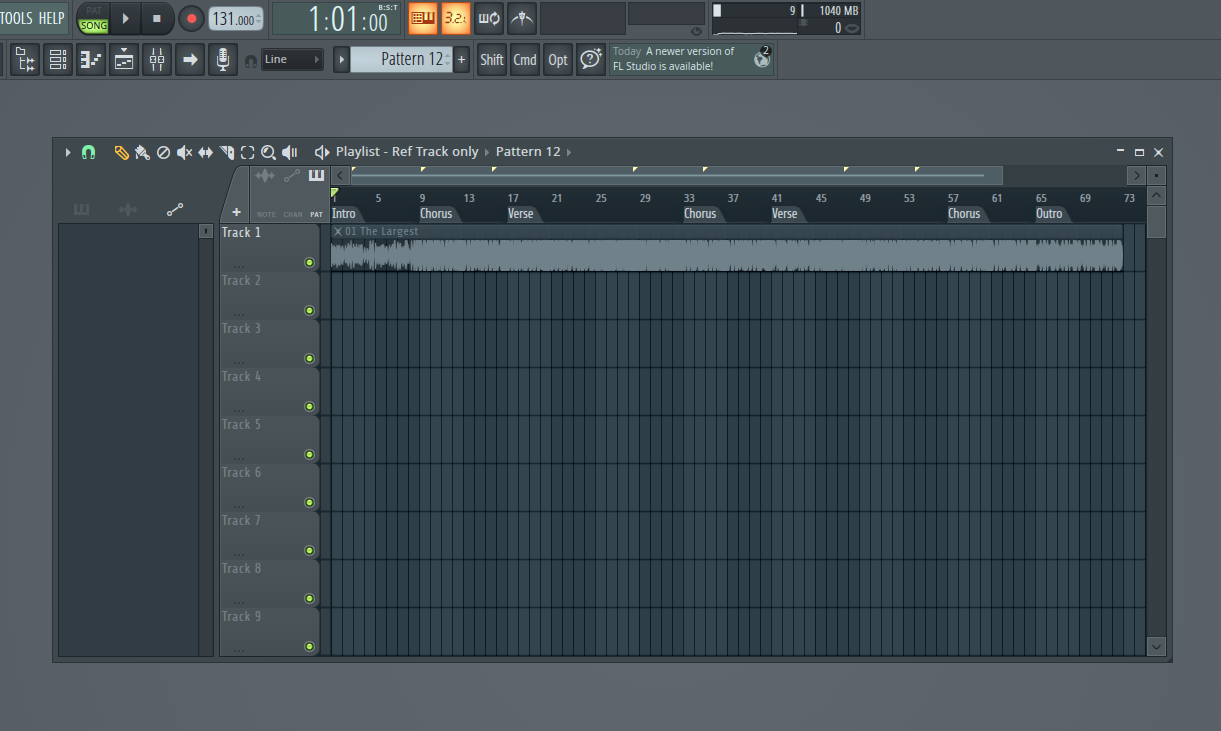Mute Track 1 using its green dot
This screenshot has height=731, width=1221.
click(309, 262)
